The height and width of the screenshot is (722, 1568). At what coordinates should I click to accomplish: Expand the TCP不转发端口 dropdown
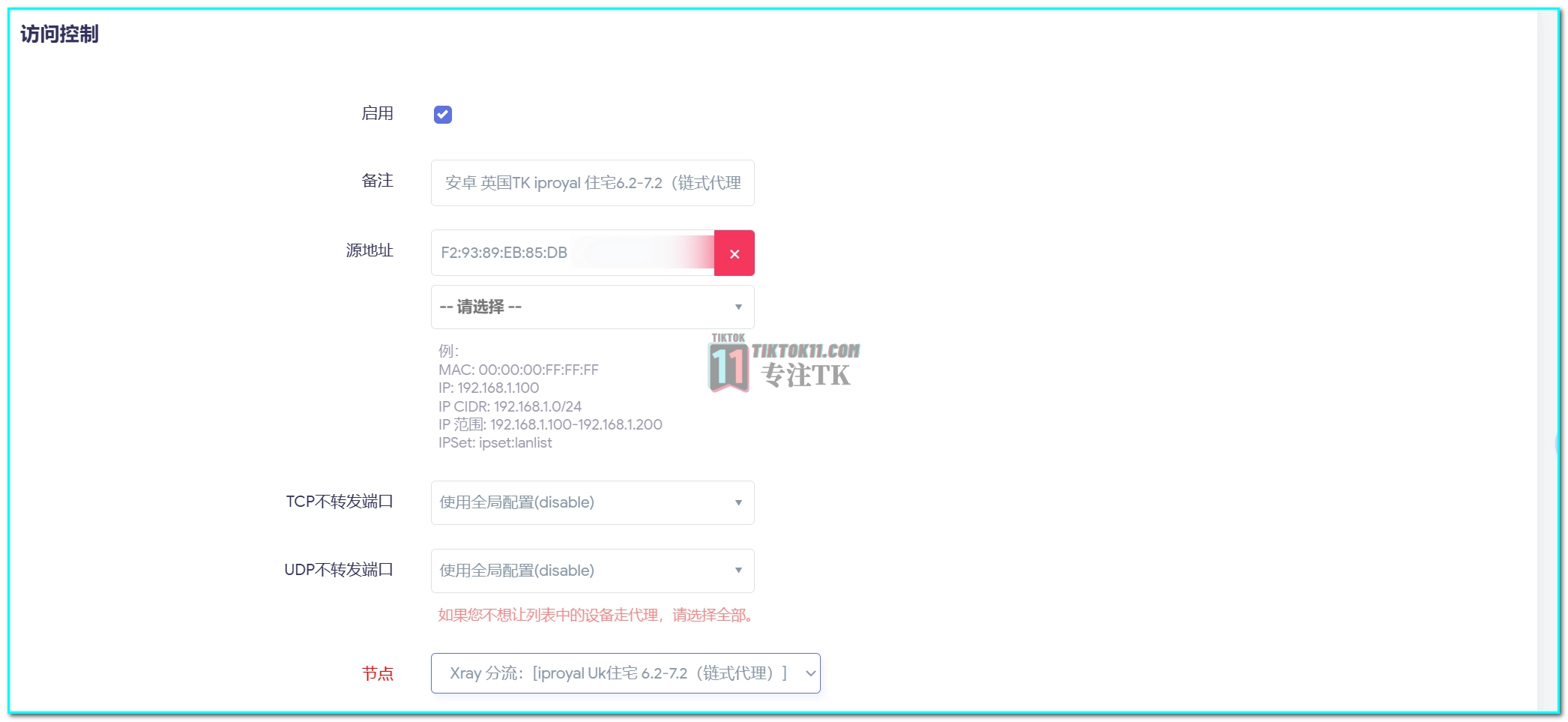592,502
